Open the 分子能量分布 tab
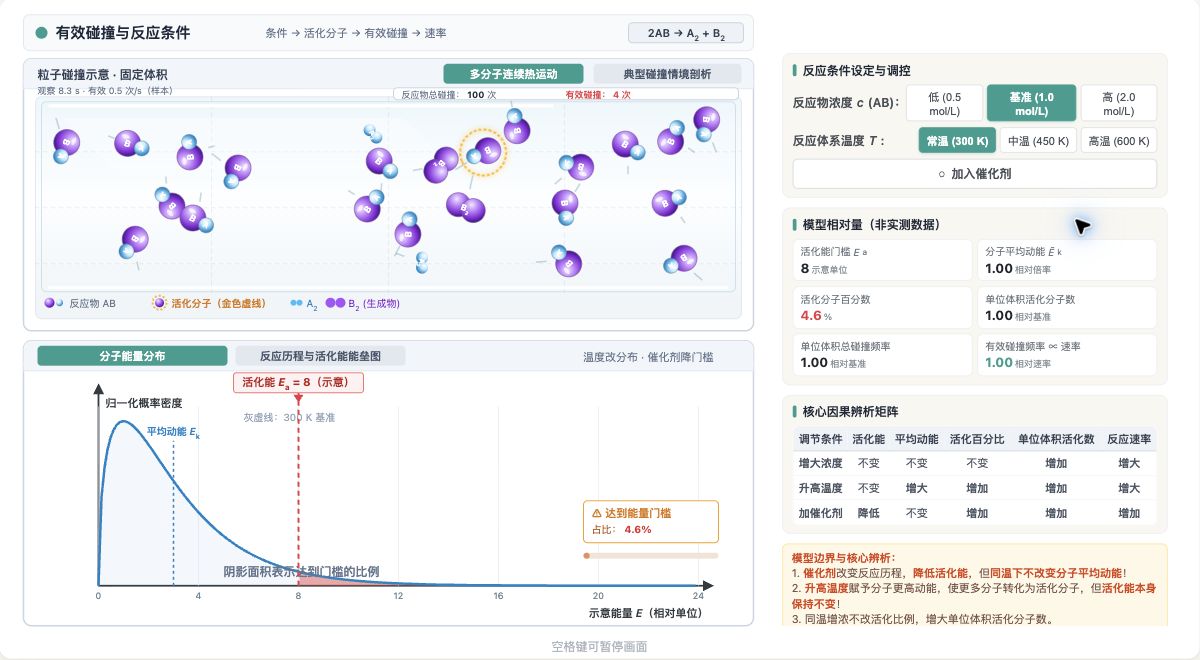Screen dimensions: 1200x660 tap(132, 356)
